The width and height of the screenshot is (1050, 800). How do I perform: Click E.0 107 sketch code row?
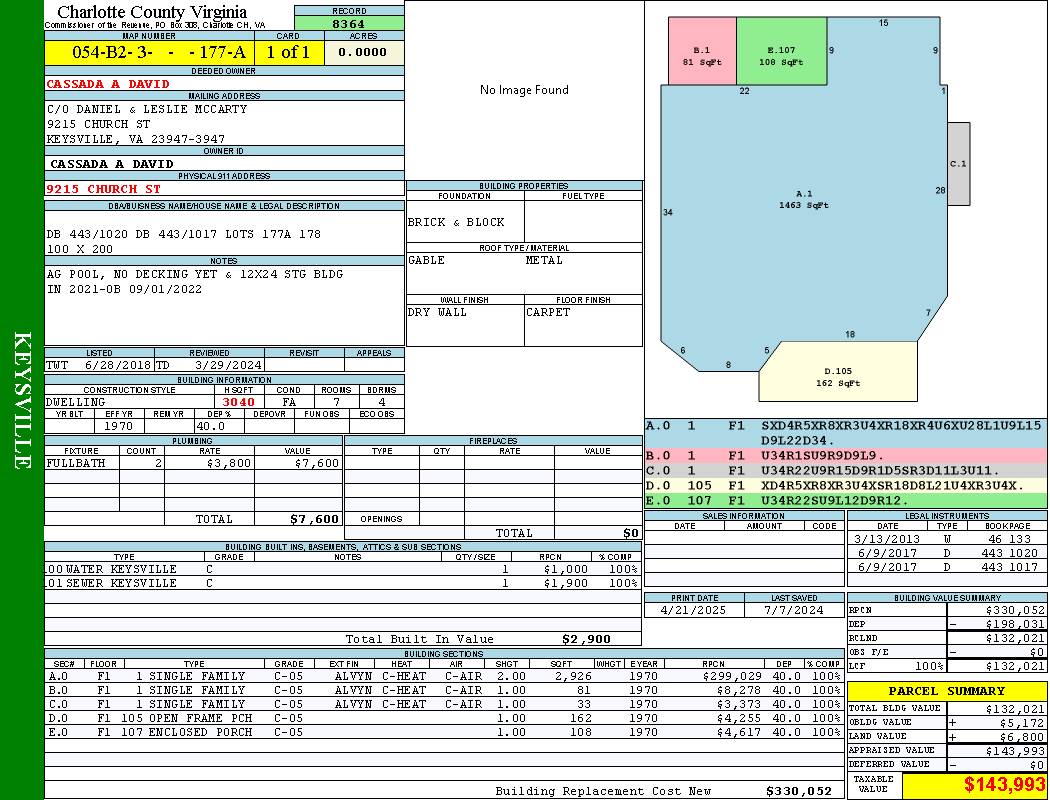tap(846, 501)
